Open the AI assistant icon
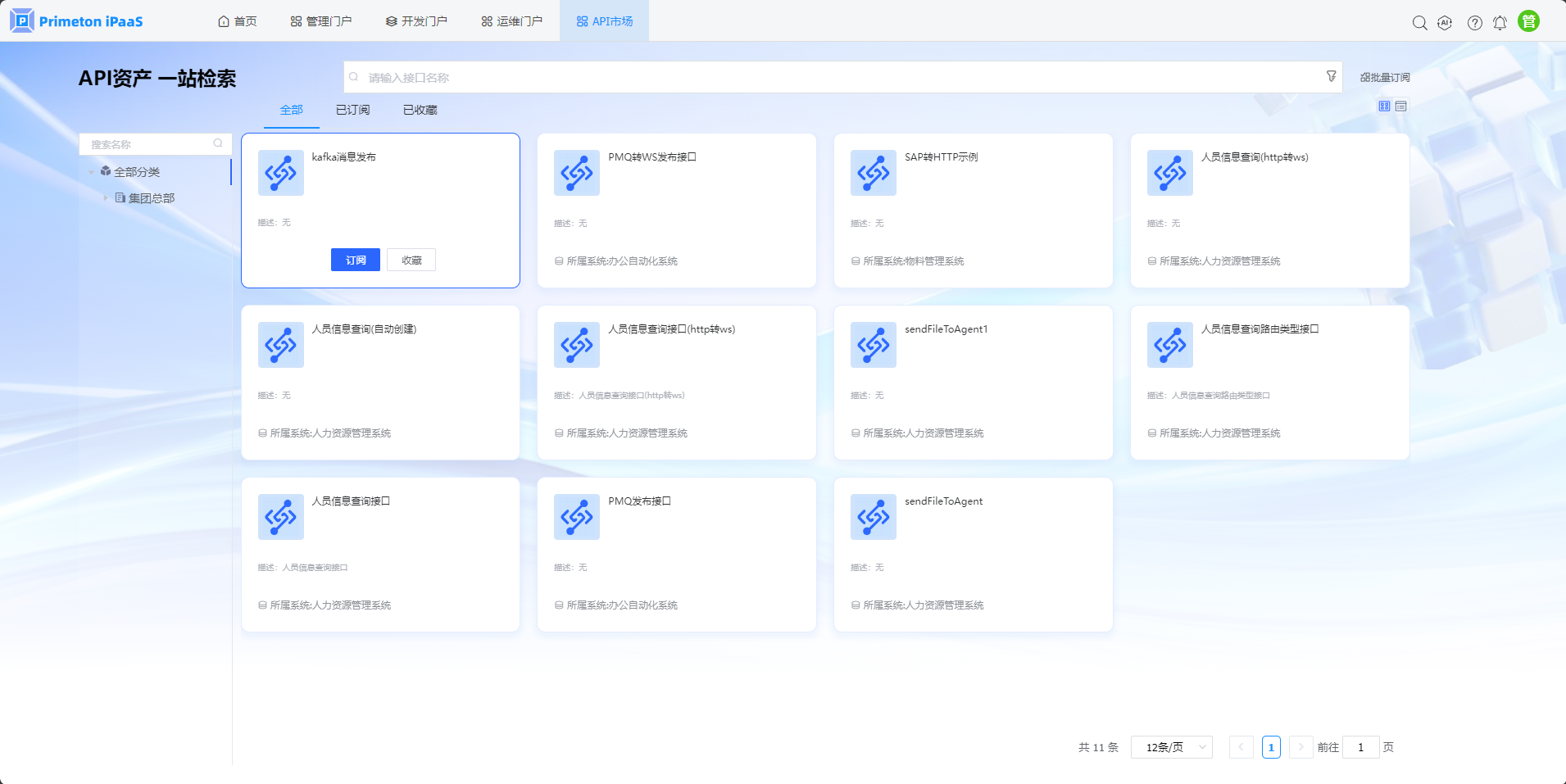Viewport: 1566px width, 784px height. pos(1445,23)
